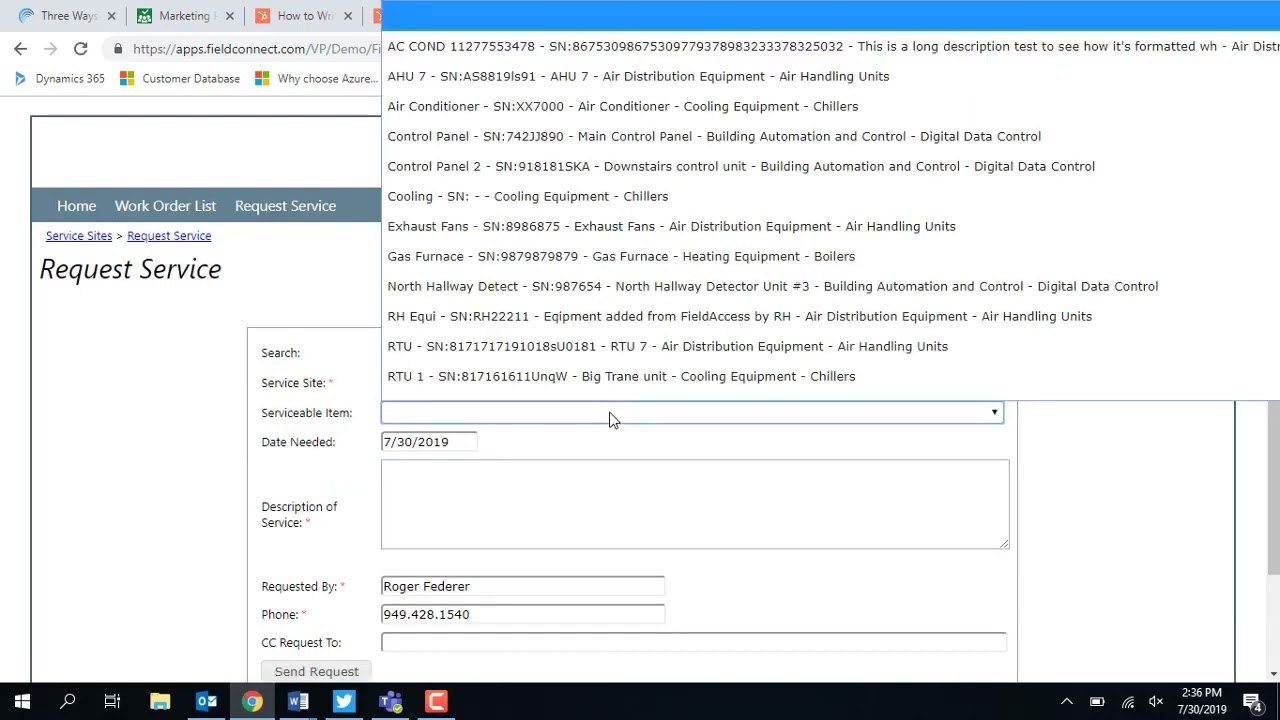Launch File Explorer from taskbar

[x=160, y=702]
